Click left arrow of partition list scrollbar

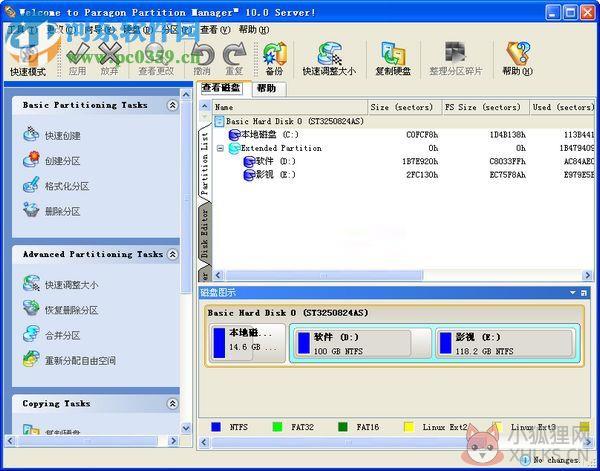[x=218, y=275]
